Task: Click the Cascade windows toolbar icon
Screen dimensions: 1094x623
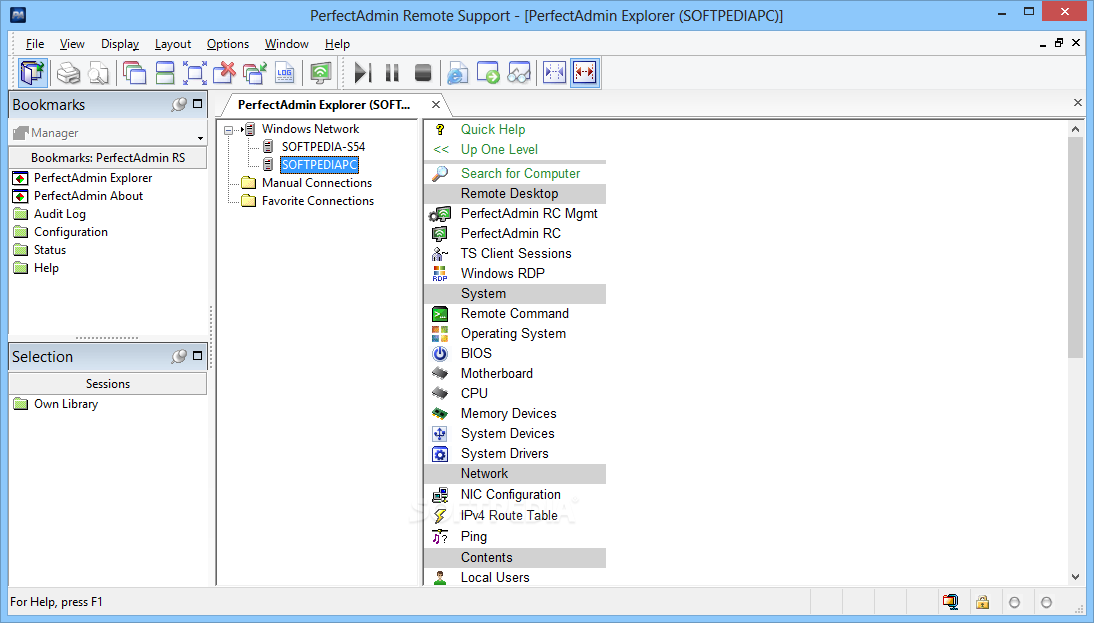Action: pos(134,73)
